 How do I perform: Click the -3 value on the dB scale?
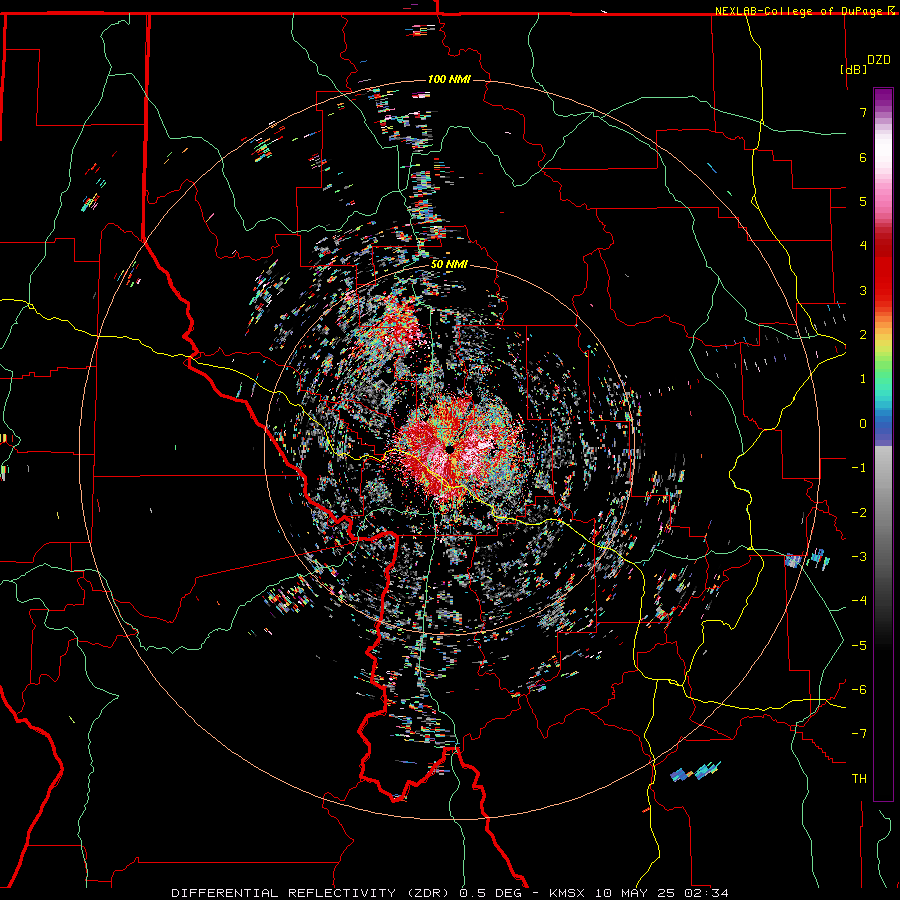859,557
